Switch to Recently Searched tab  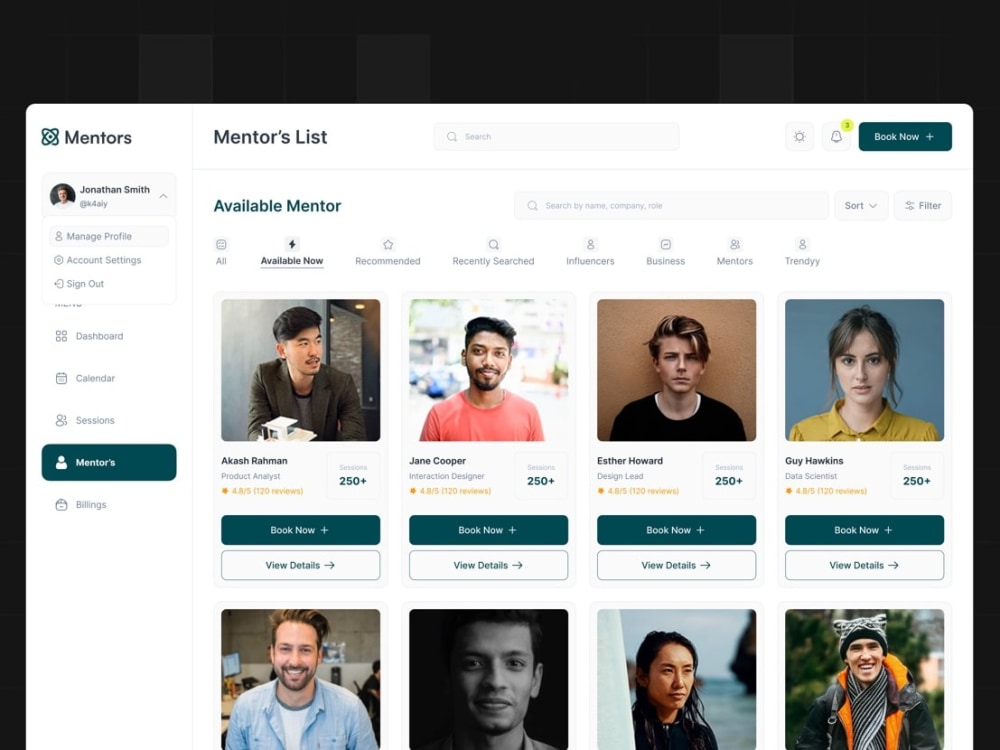(x=494, y=253)
